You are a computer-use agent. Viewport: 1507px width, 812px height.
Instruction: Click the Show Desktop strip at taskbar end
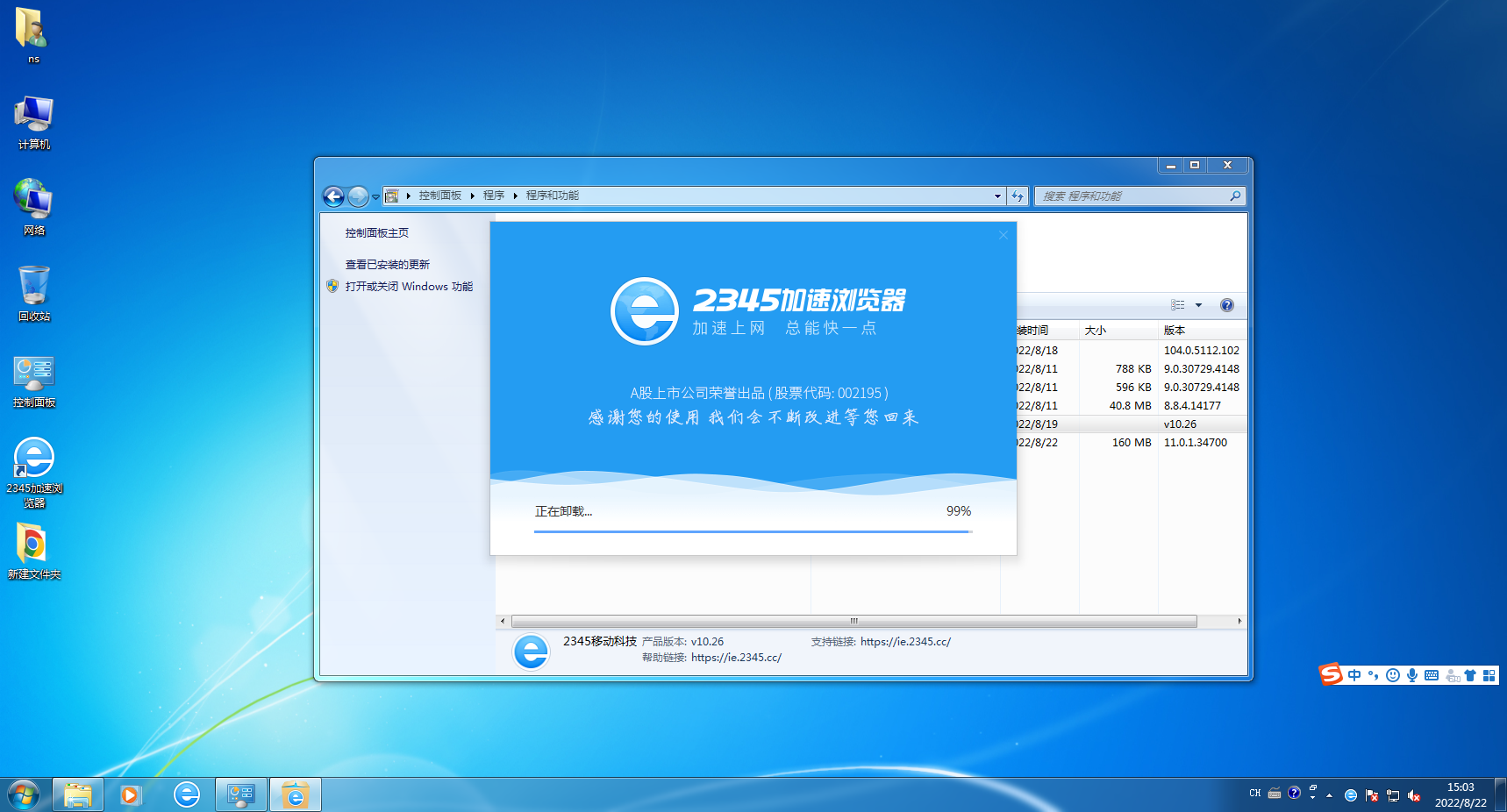click(x=1501, y=794)
